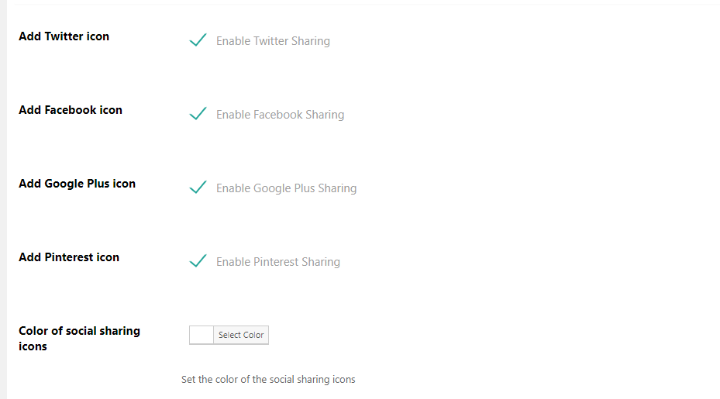Viewport: 720px width, 399px height.
Task: Click 'Set the color of the social sharing icons' description
Action: 268,379
